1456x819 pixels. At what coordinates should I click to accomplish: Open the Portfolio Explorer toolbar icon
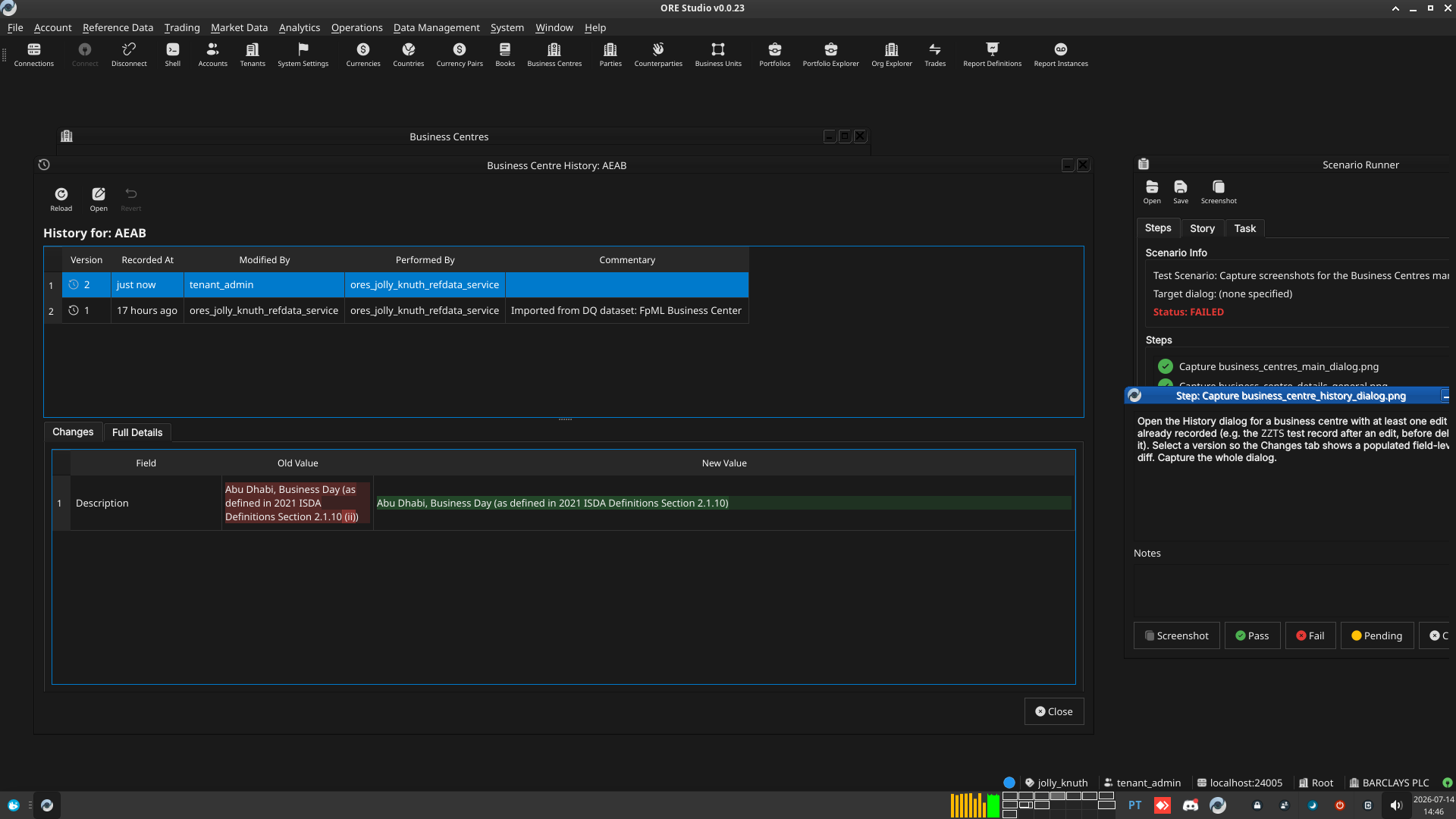(x=831, y=55)
